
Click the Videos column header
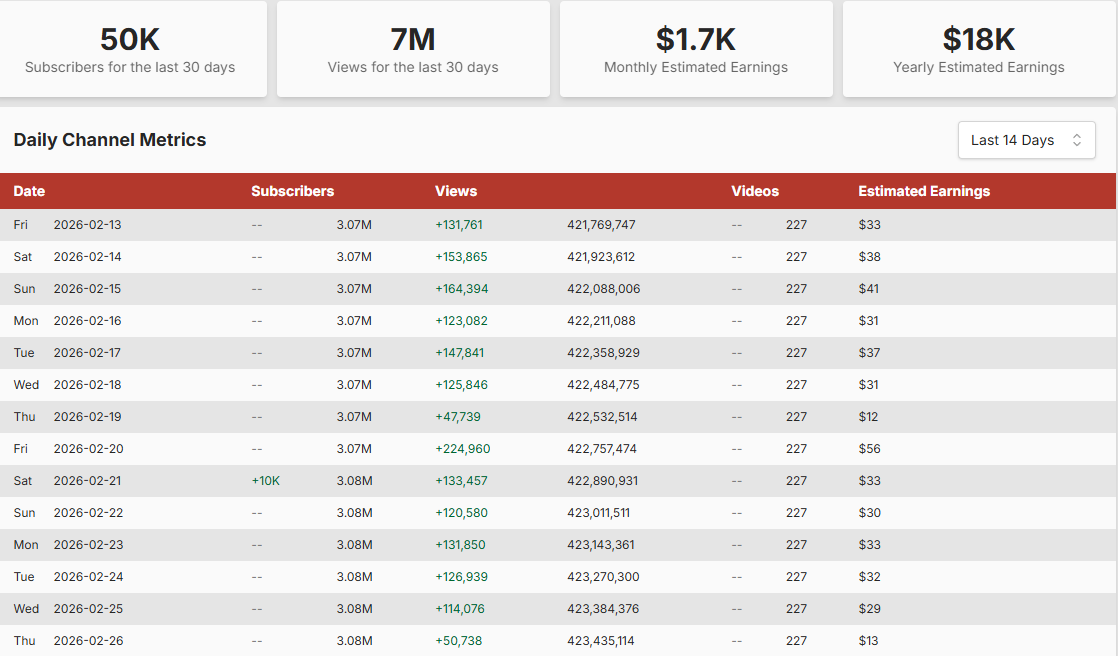754,191
